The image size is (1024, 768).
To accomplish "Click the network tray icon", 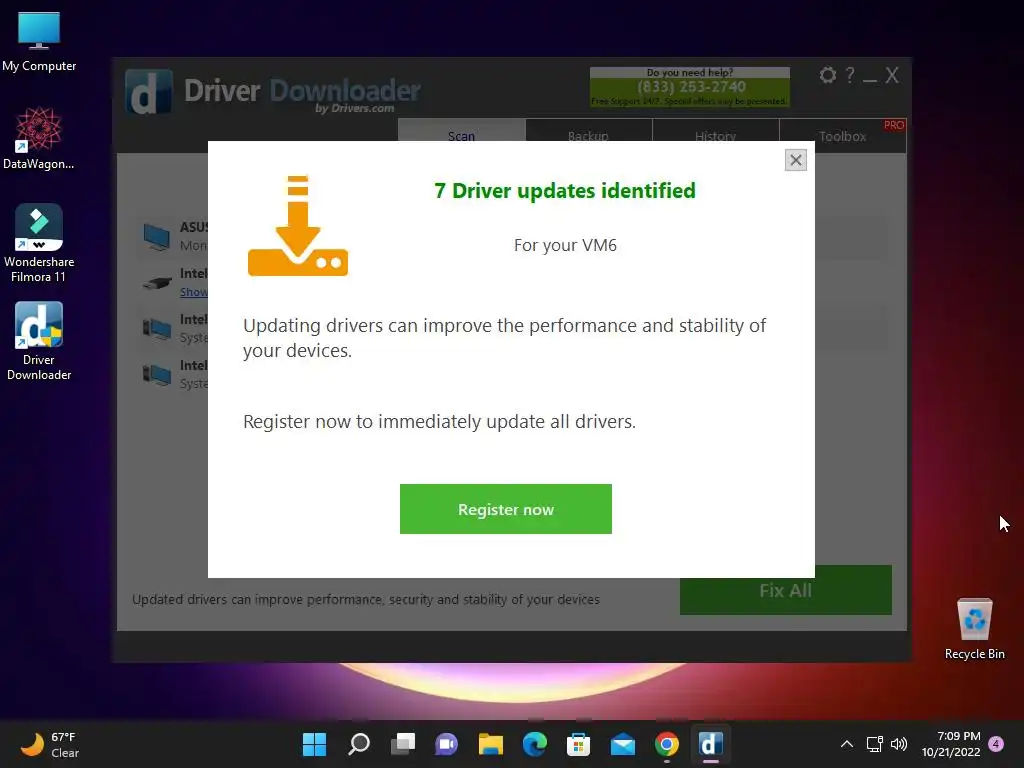I will click(x=874, y=744).
